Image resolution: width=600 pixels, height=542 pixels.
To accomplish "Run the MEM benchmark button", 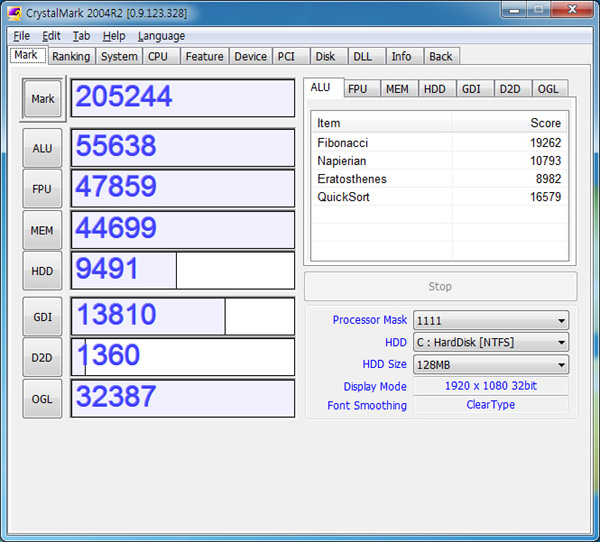I will (x=42, y=230).
